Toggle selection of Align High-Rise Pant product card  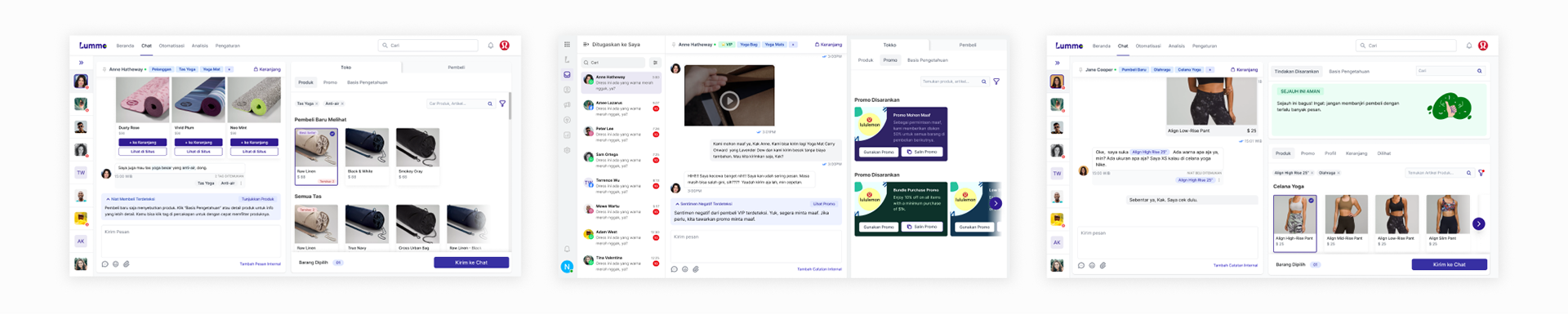tap(1294, 223)
